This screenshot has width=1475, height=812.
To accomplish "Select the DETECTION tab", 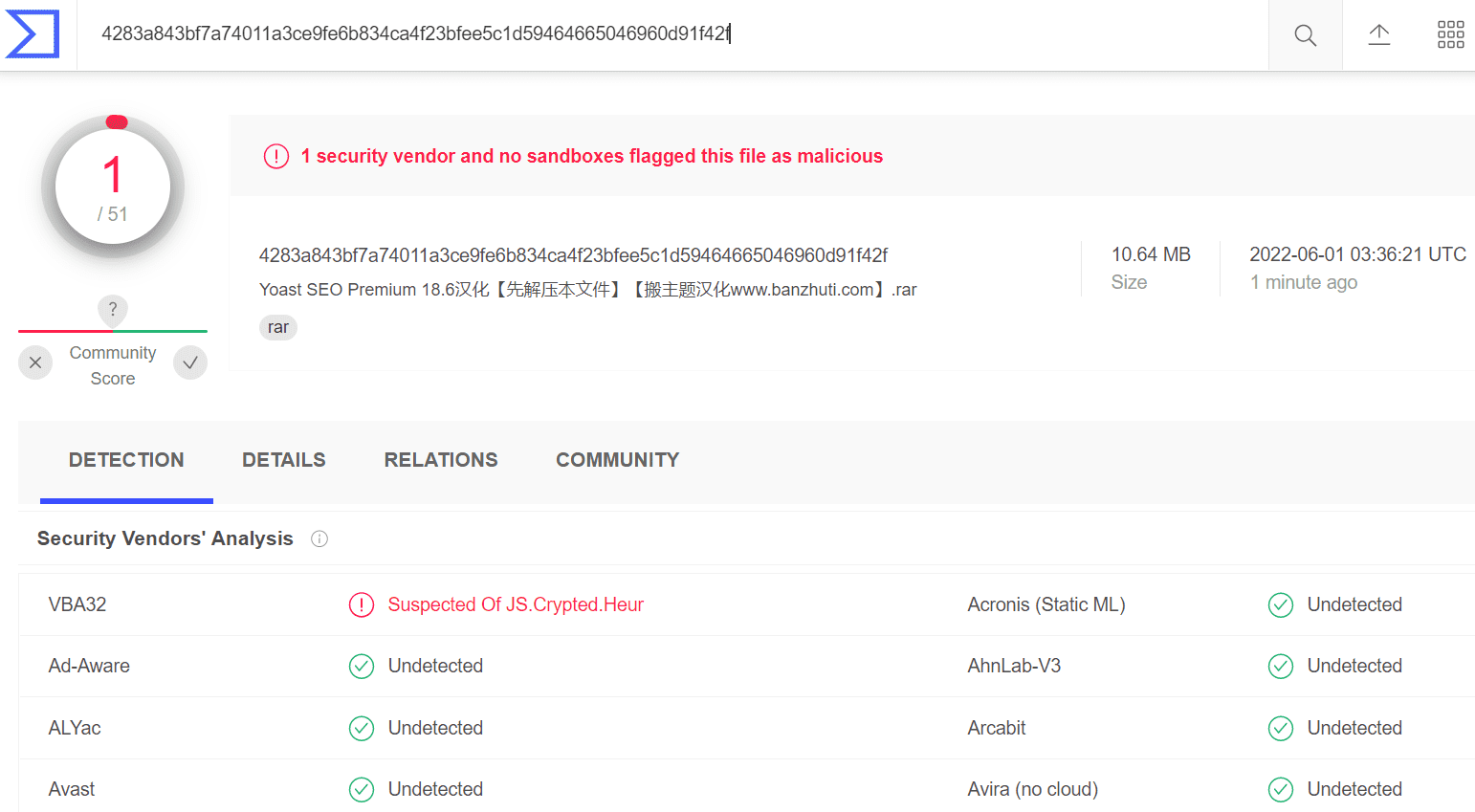I will [x=126, y=460].
